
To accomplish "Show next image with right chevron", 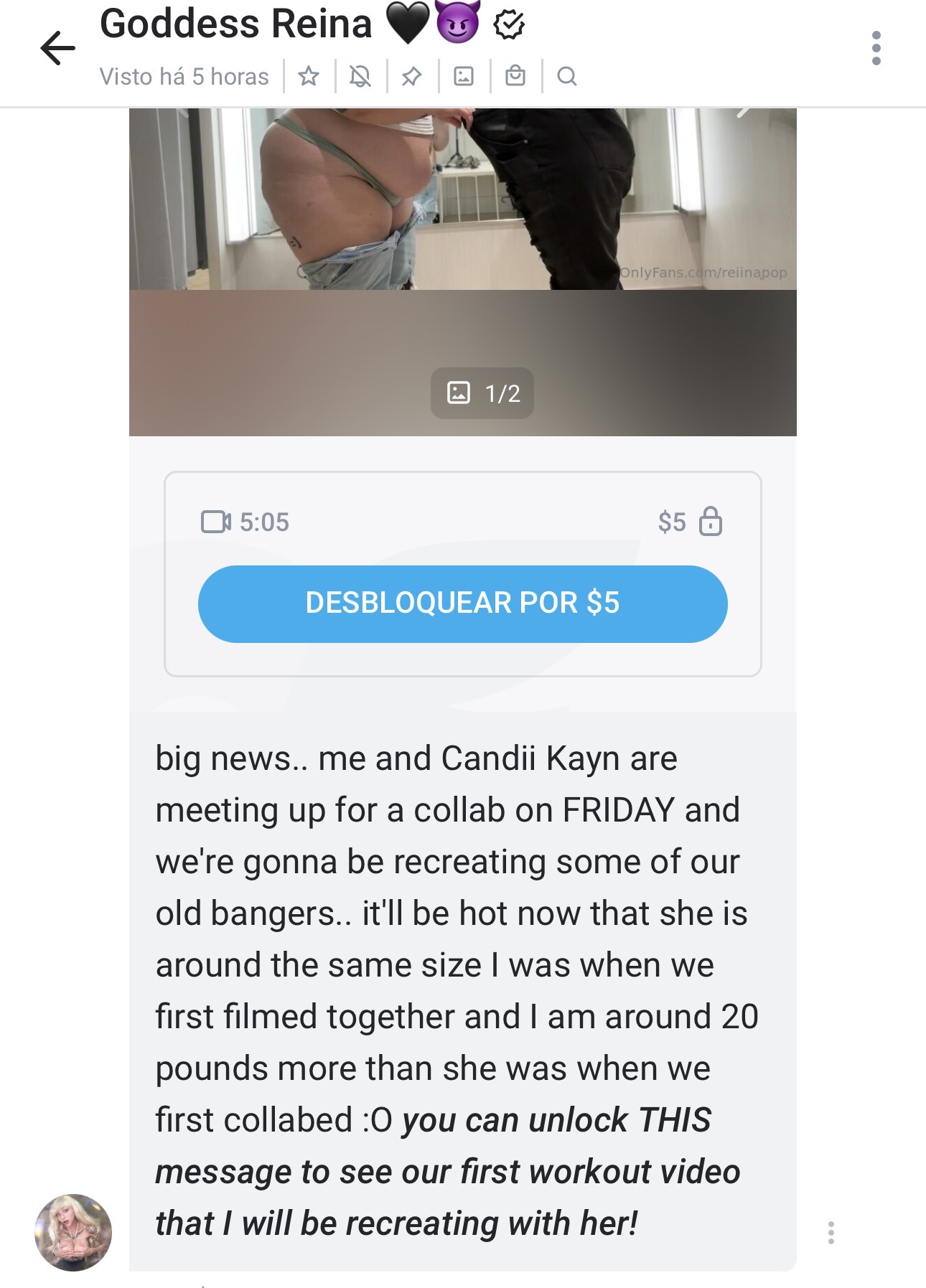I will click(x=744, y=112).
